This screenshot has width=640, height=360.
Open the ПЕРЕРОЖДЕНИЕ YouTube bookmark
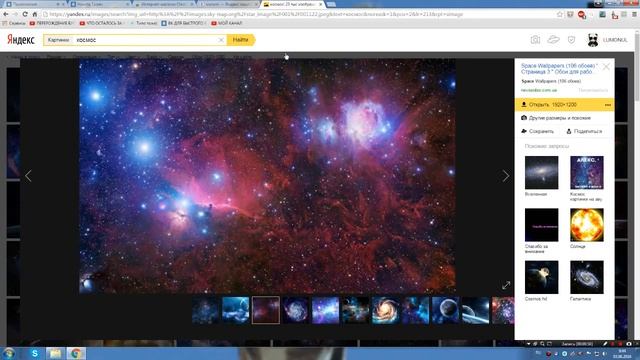pos(52,23)
